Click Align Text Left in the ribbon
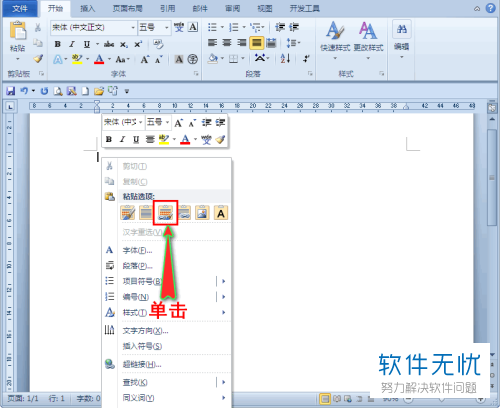Screen dimensions: 500x408 coord(212,42)
